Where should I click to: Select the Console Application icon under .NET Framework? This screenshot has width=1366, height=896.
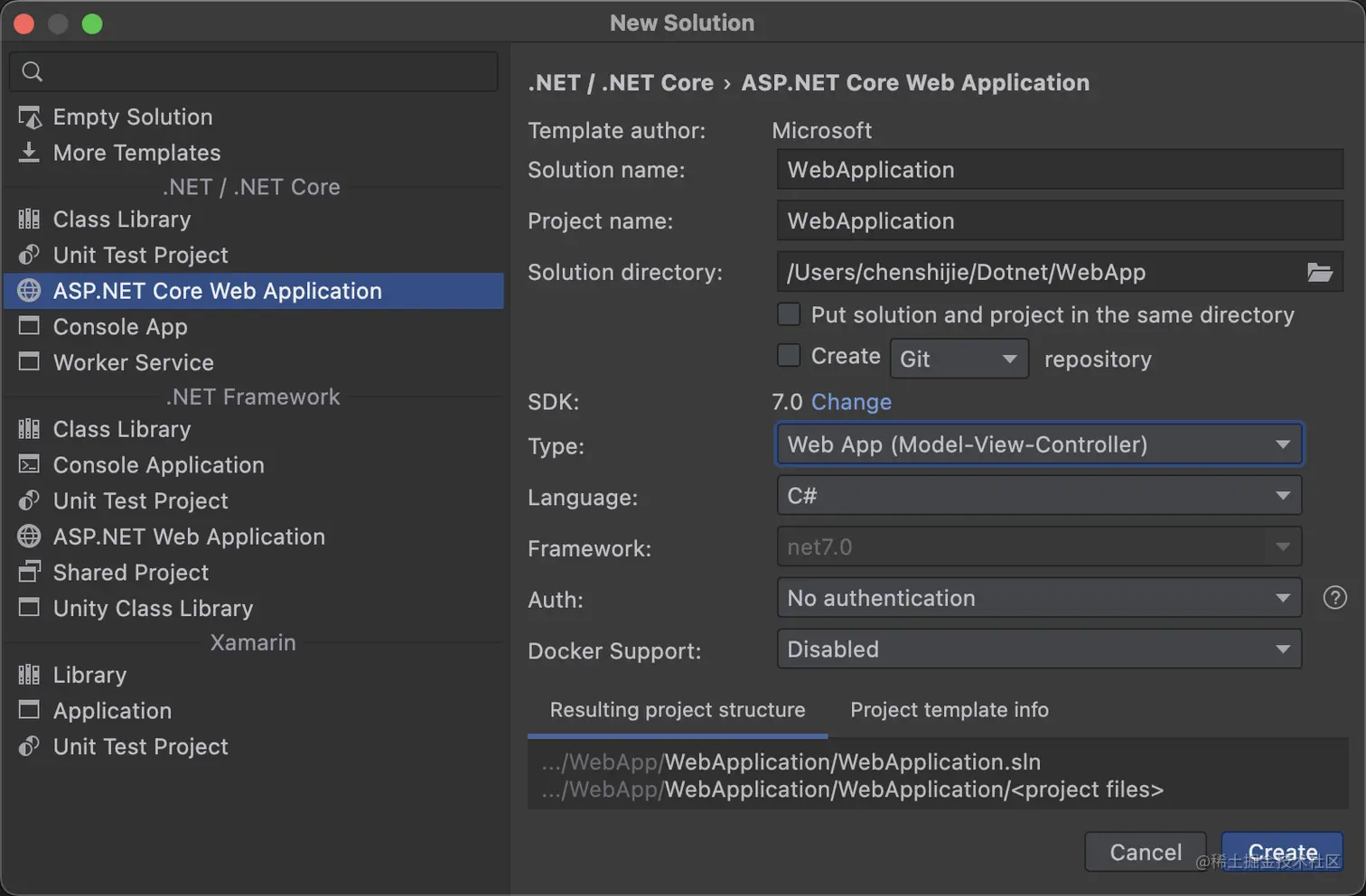point(30,465)
